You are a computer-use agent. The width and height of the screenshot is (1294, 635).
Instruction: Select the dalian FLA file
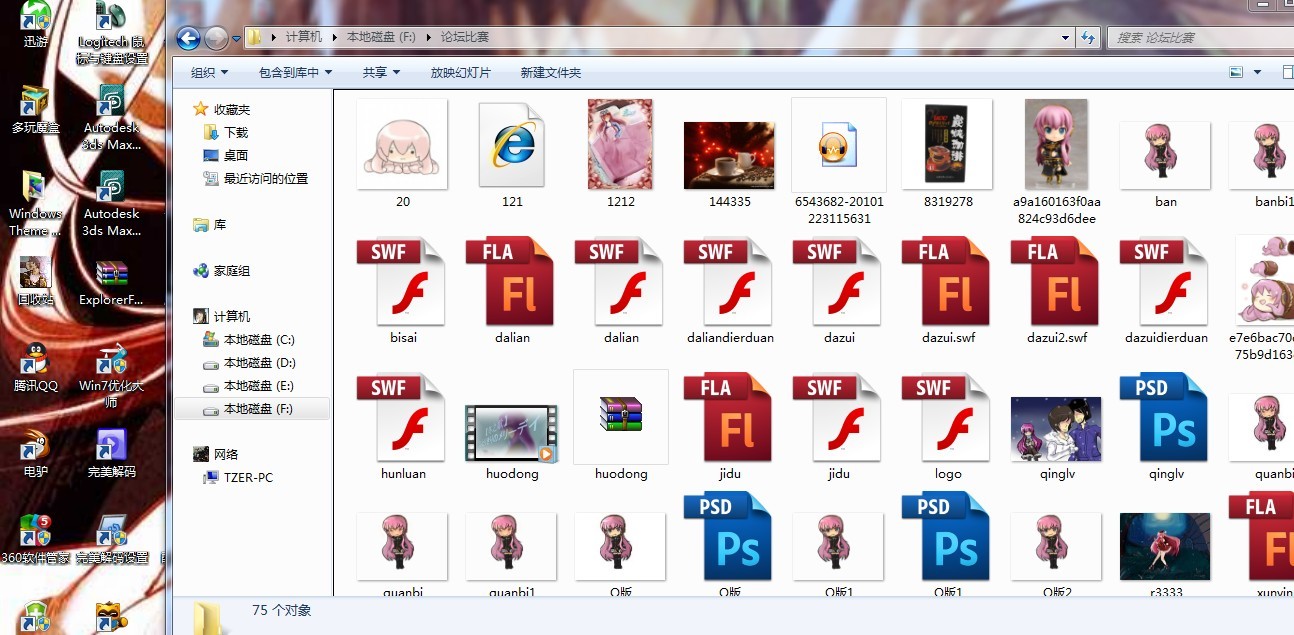click(x=512, y=290)
